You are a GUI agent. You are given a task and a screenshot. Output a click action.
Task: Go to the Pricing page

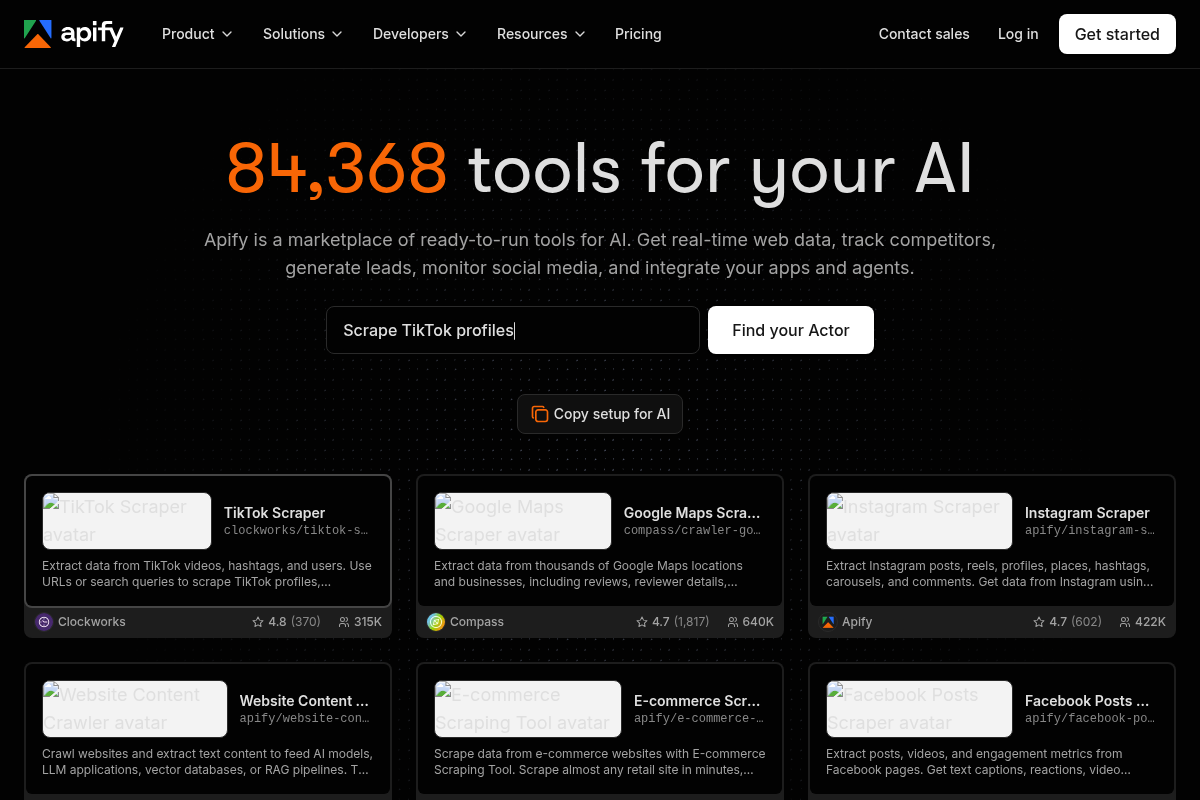(638, 34)
